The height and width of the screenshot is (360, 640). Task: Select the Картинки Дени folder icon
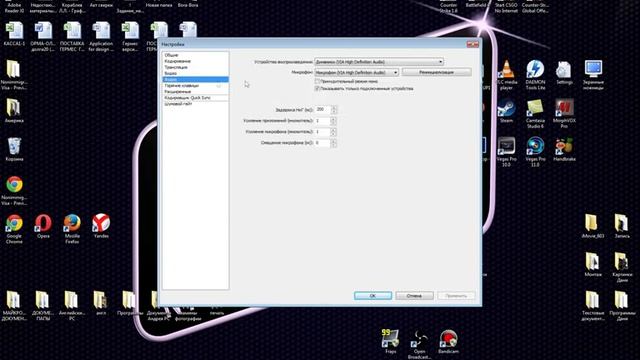coord(622,262)
